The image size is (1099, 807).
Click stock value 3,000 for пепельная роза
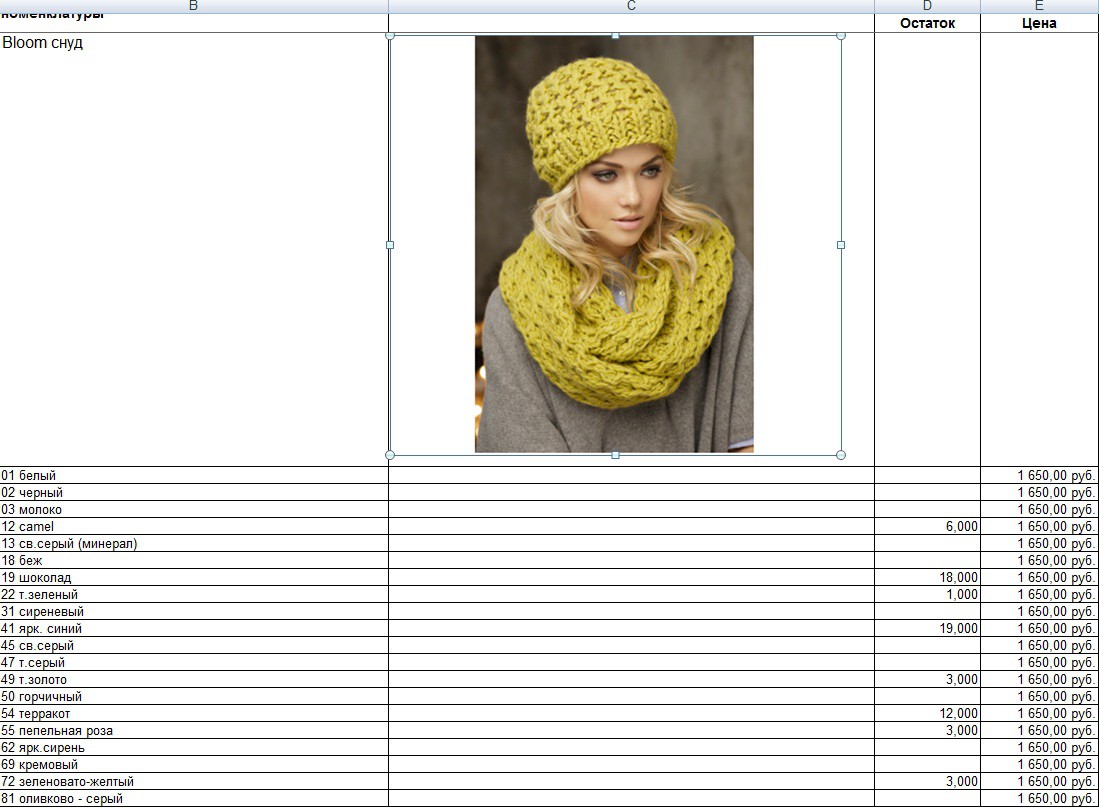point(927,731)
